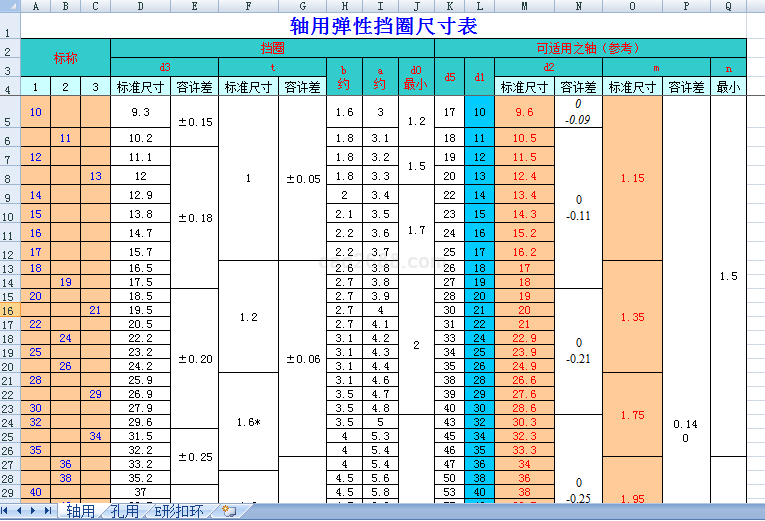Select the cyan d1 header cell
Viewport: 765px width, 521px height.
479,77
